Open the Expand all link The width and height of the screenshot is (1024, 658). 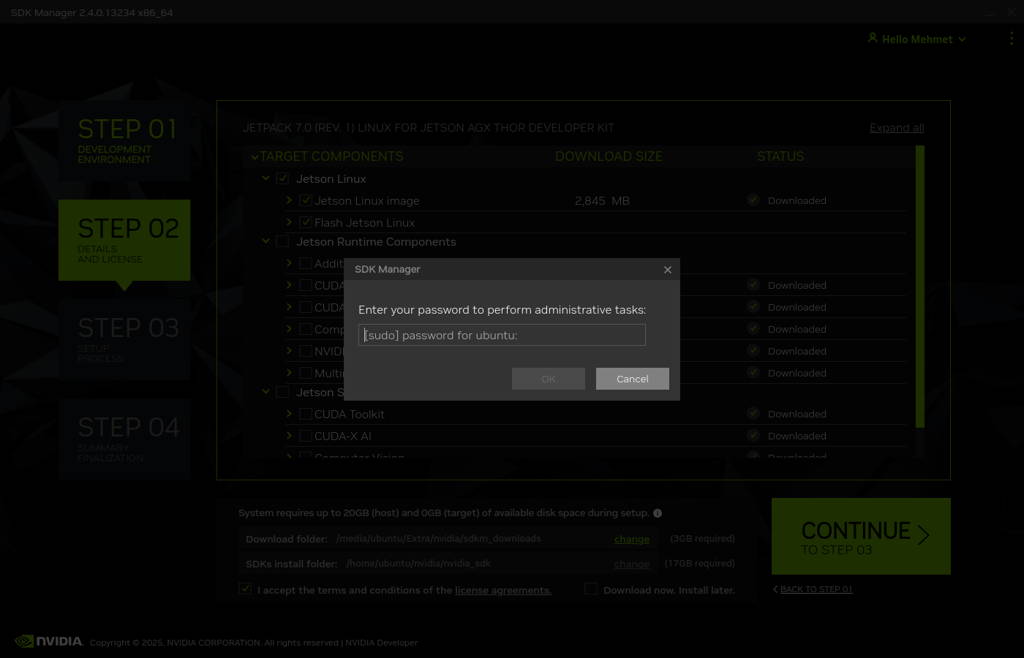click(896, 127)
